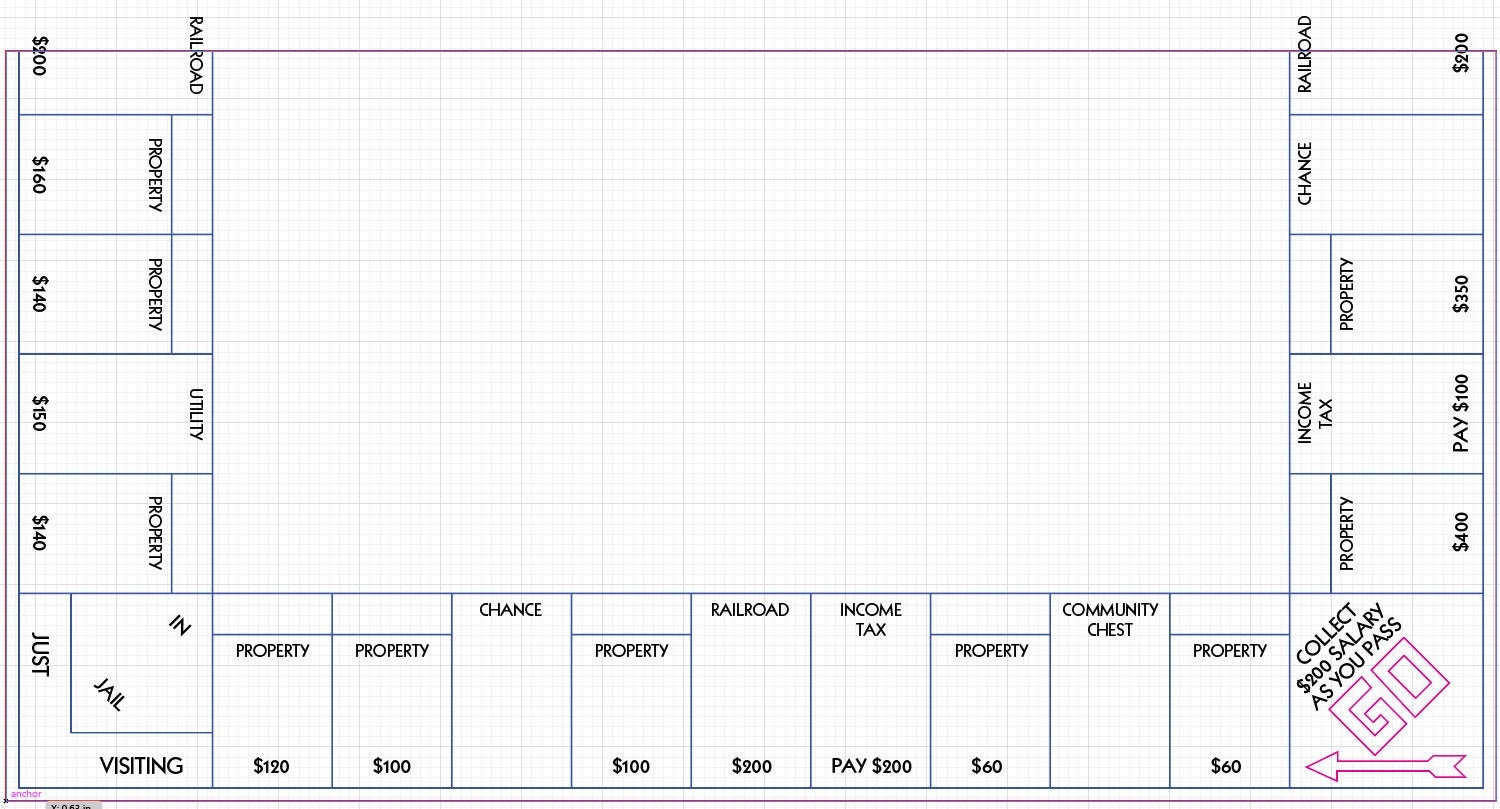The height and width of the screenshot is (809, 1500).
Task: Click the "$160" price in the left column
Action: click(40, 175)
